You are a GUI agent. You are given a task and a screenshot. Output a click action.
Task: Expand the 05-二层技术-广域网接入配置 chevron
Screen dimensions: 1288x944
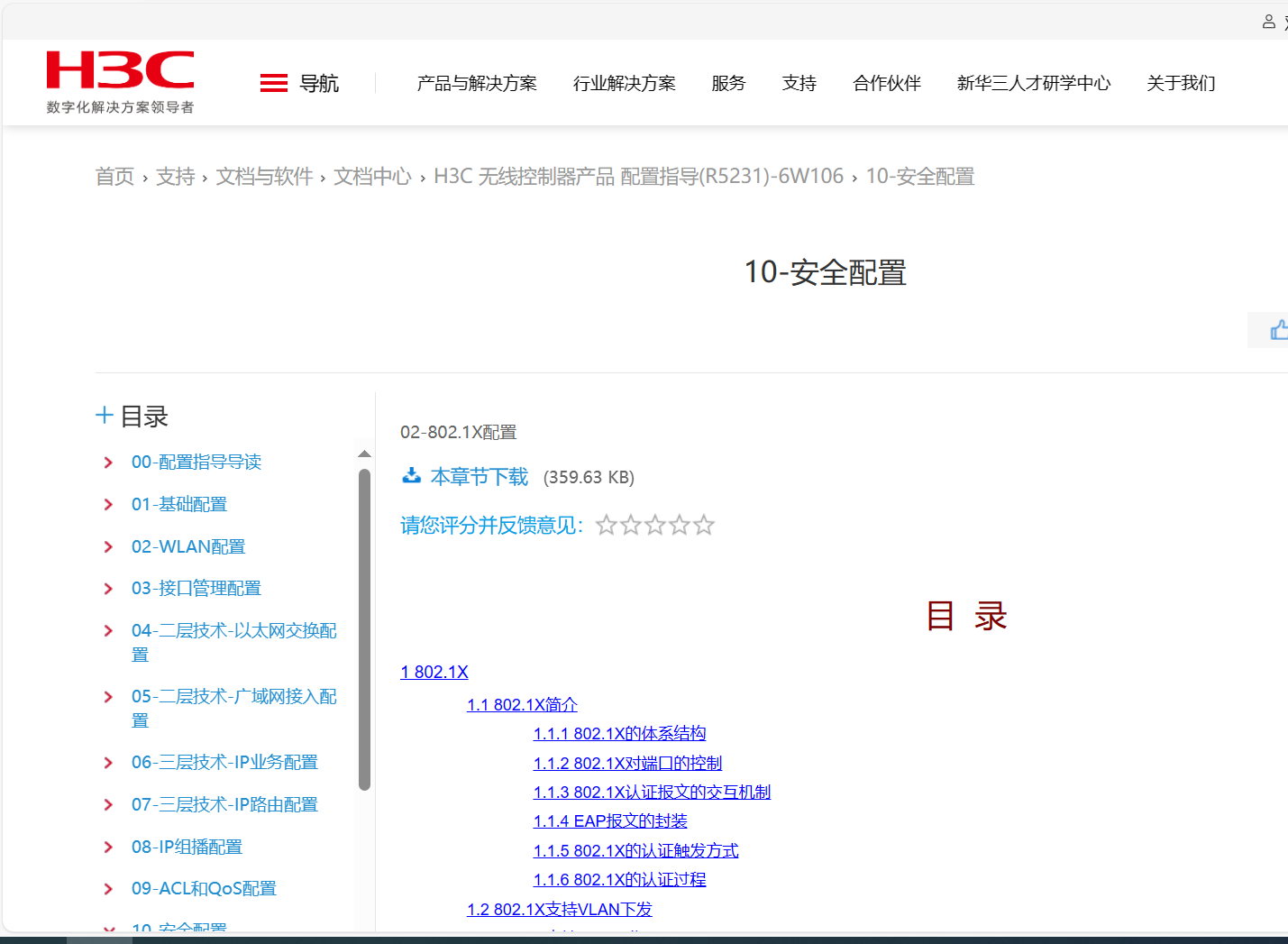pyautogui.click(x=108, y=697)
